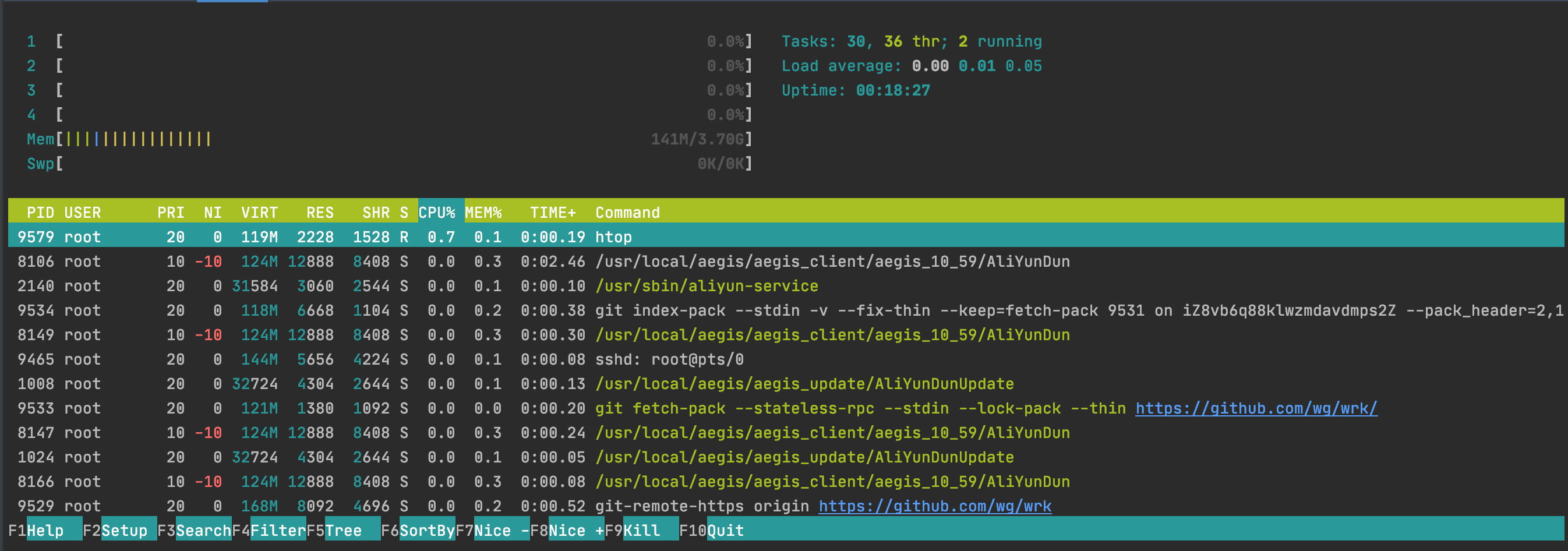
Task: Click F7 Nice - to decrease niceness
Action: click(492, 530)
